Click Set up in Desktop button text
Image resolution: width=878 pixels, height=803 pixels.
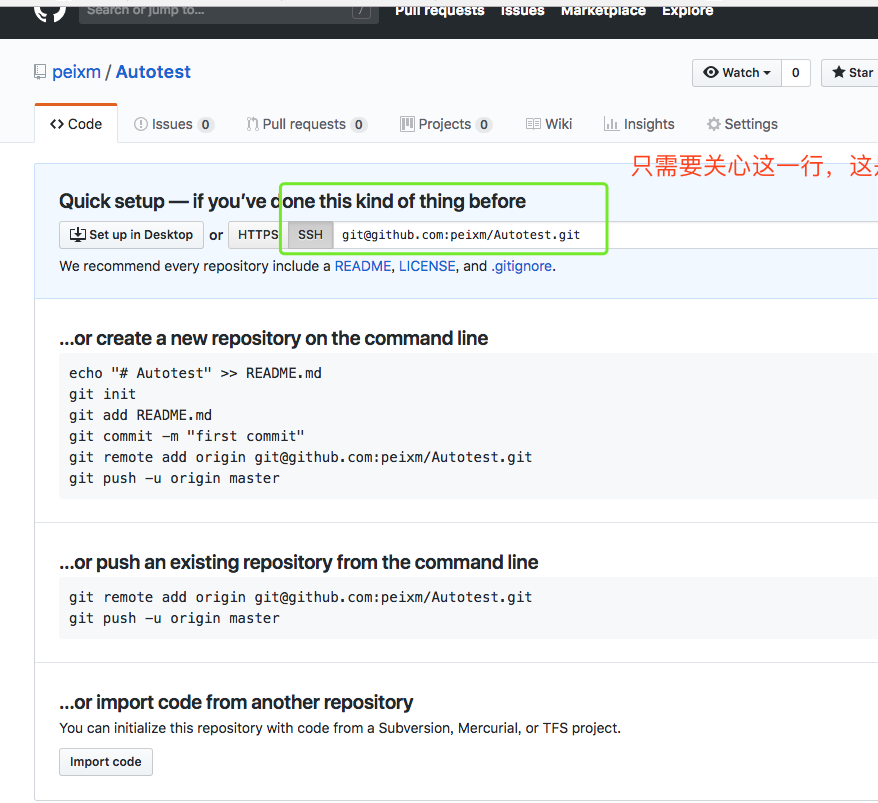tap(141, 235)
